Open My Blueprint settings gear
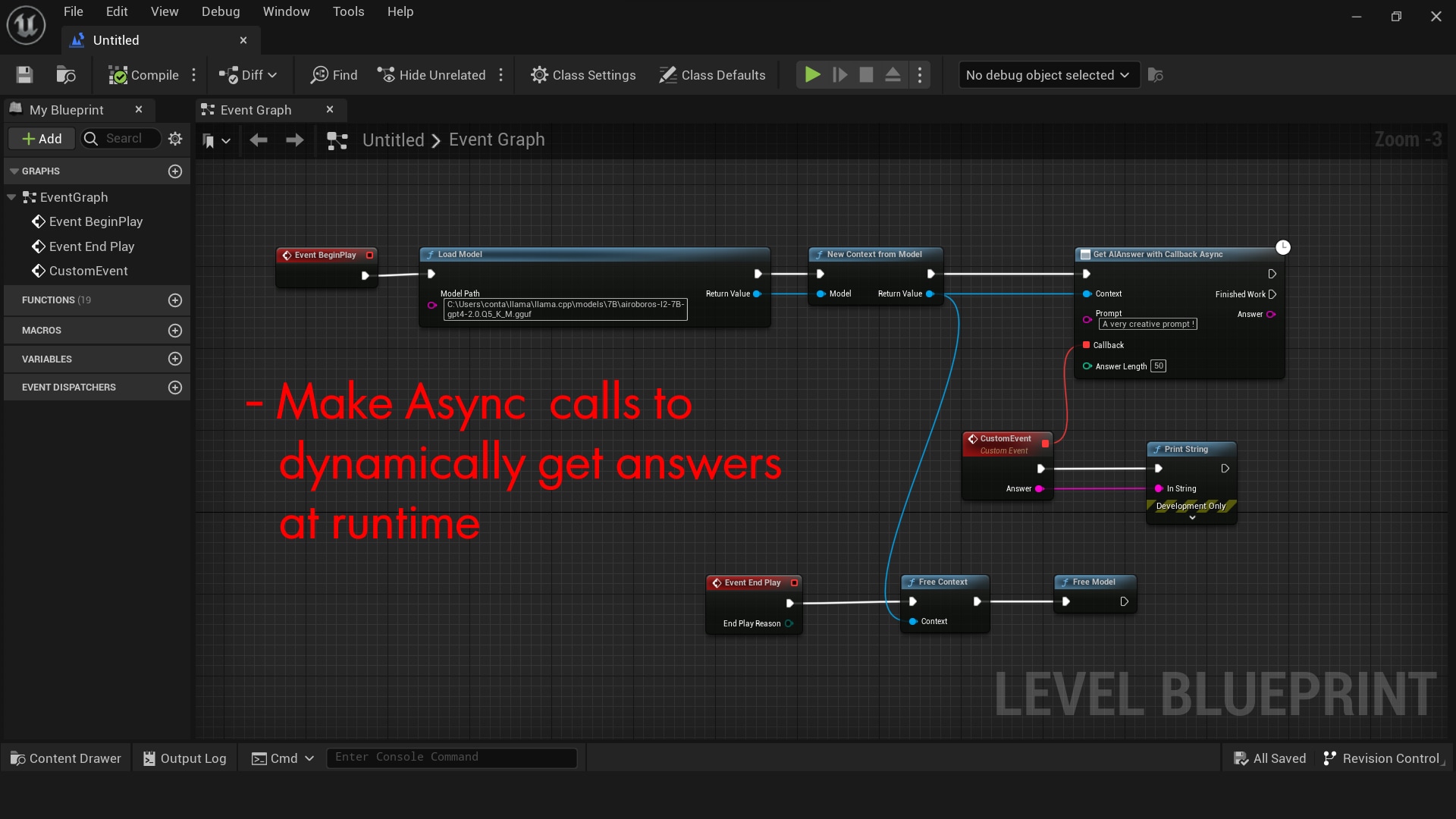 pos(175,139)
